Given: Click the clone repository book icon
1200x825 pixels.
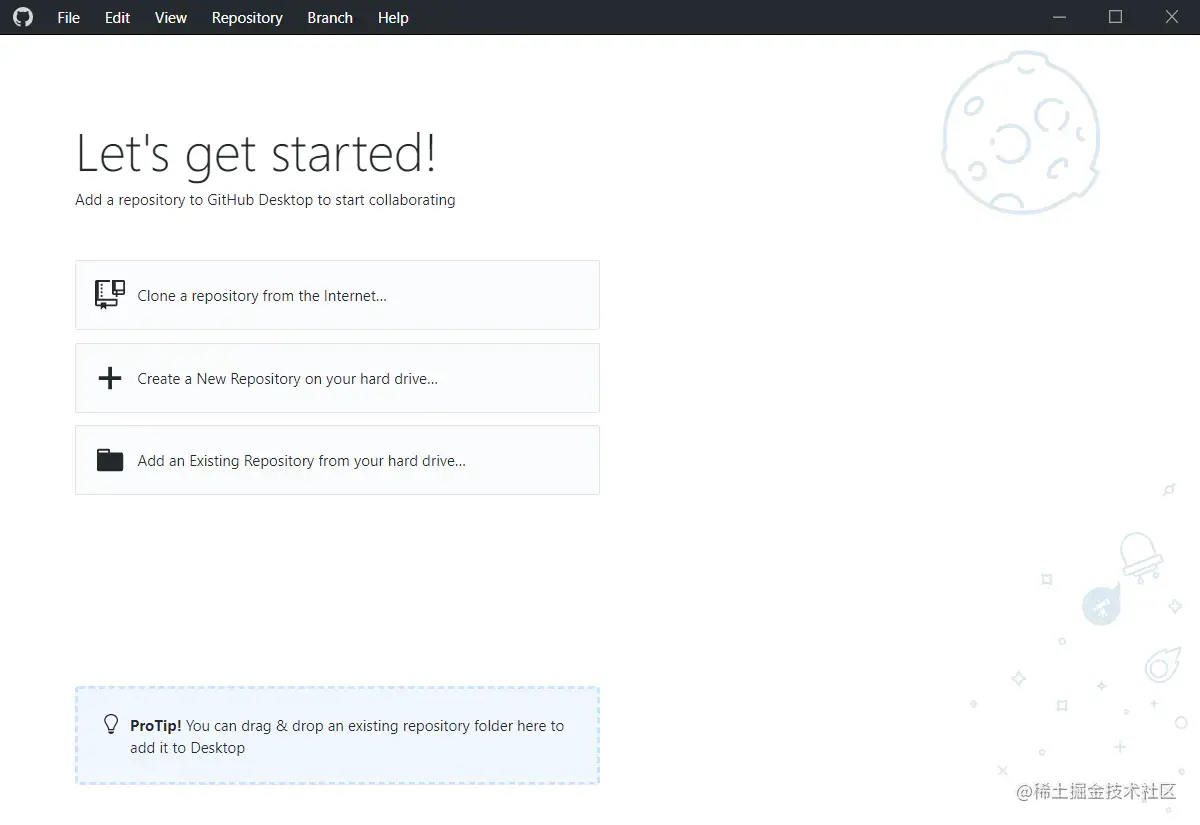Looking at the screenshot, I should point(110,294).
